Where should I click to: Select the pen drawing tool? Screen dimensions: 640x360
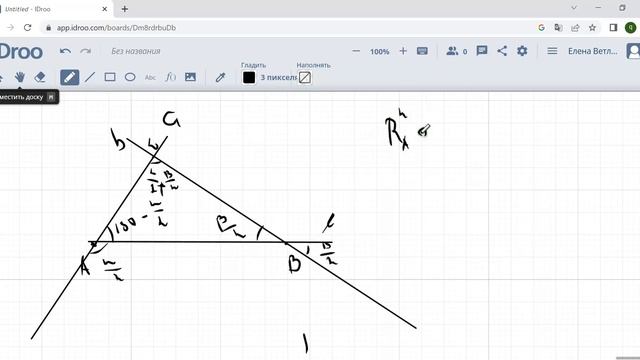tap(69, 77)
